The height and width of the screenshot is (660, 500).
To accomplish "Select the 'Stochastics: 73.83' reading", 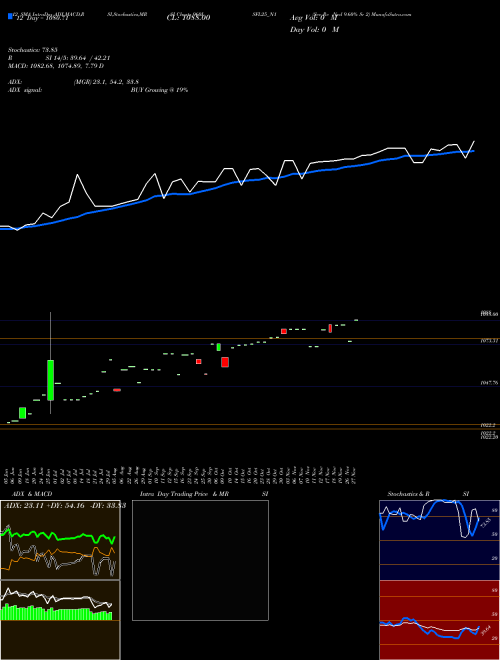I will pos(32,50).
